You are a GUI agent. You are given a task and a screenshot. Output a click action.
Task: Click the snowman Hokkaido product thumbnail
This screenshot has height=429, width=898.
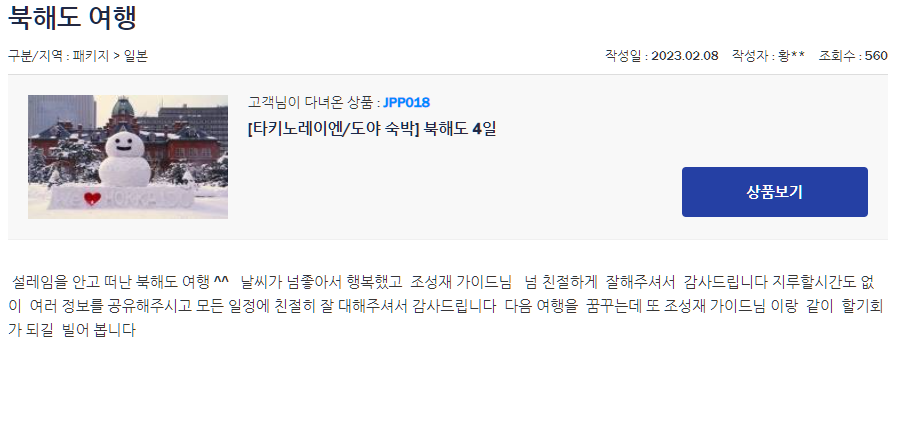coord(128,157)
